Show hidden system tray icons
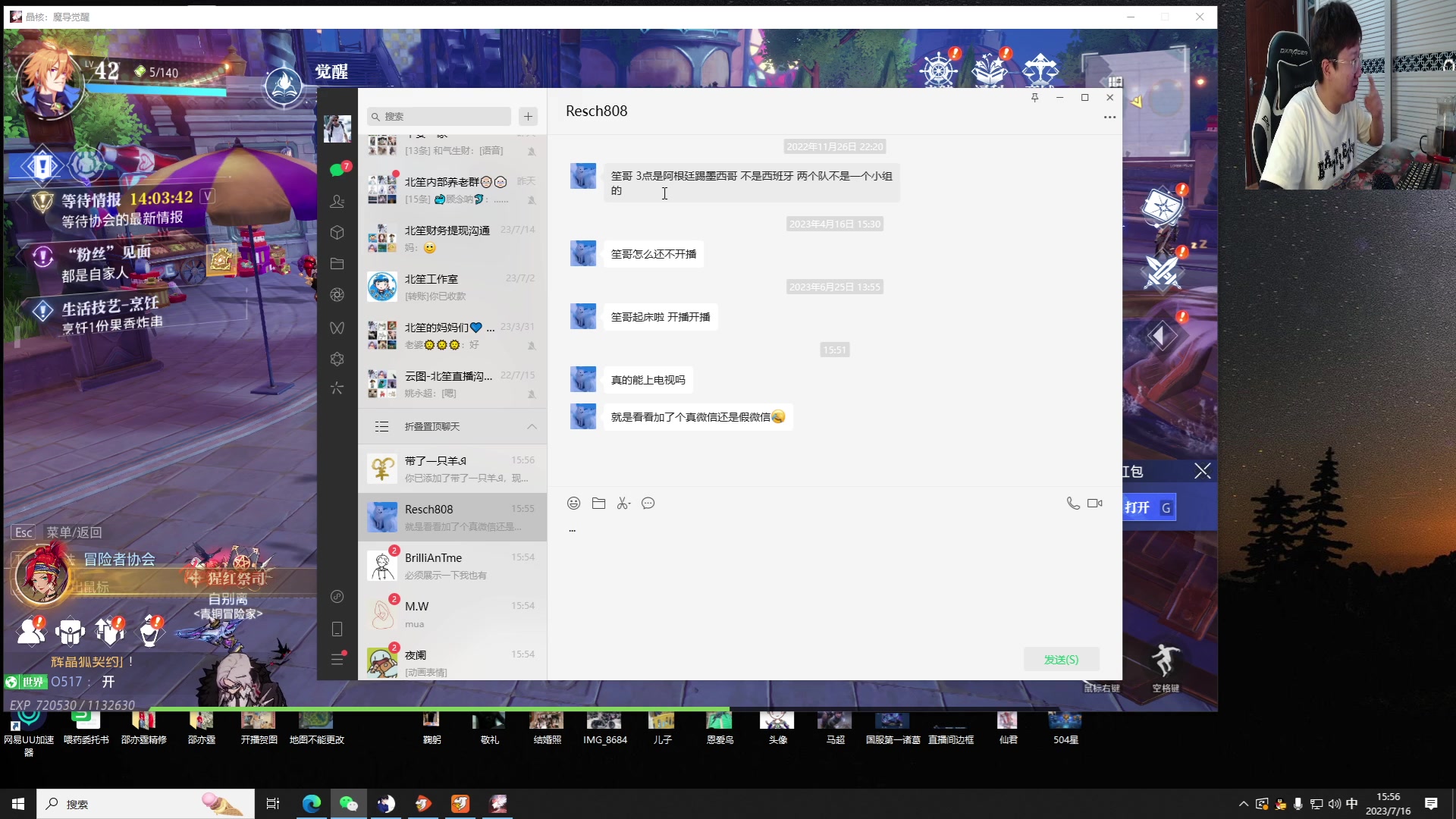This screenshot has width=1456, height=819. tap(1244, 804)
